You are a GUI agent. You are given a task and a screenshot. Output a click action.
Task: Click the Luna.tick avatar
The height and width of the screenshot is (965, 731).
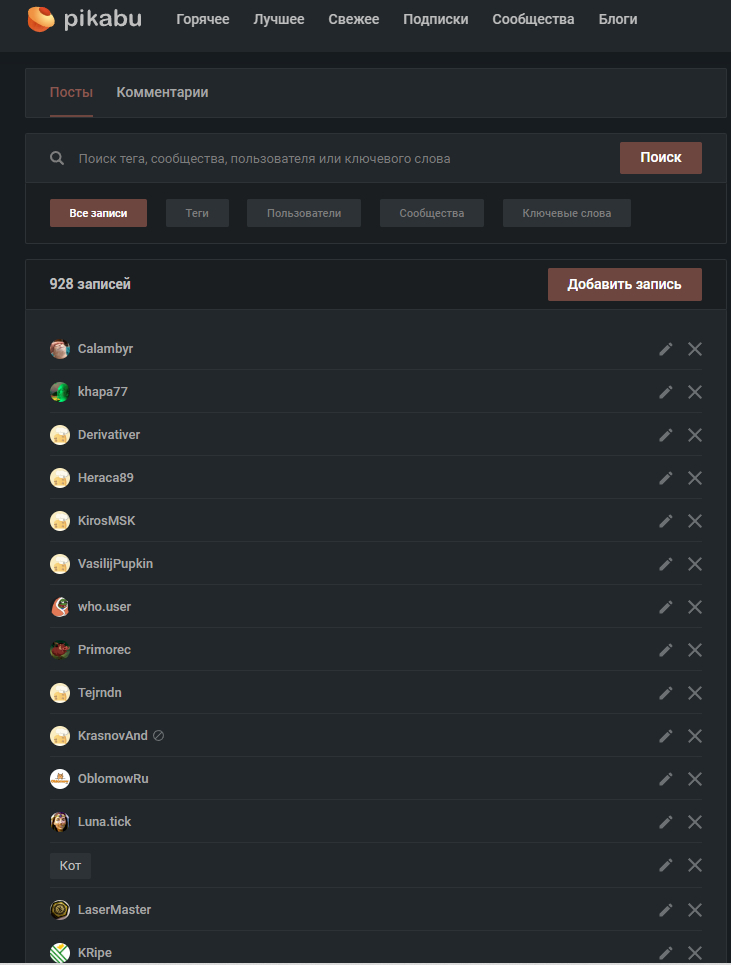coord(60,822)
